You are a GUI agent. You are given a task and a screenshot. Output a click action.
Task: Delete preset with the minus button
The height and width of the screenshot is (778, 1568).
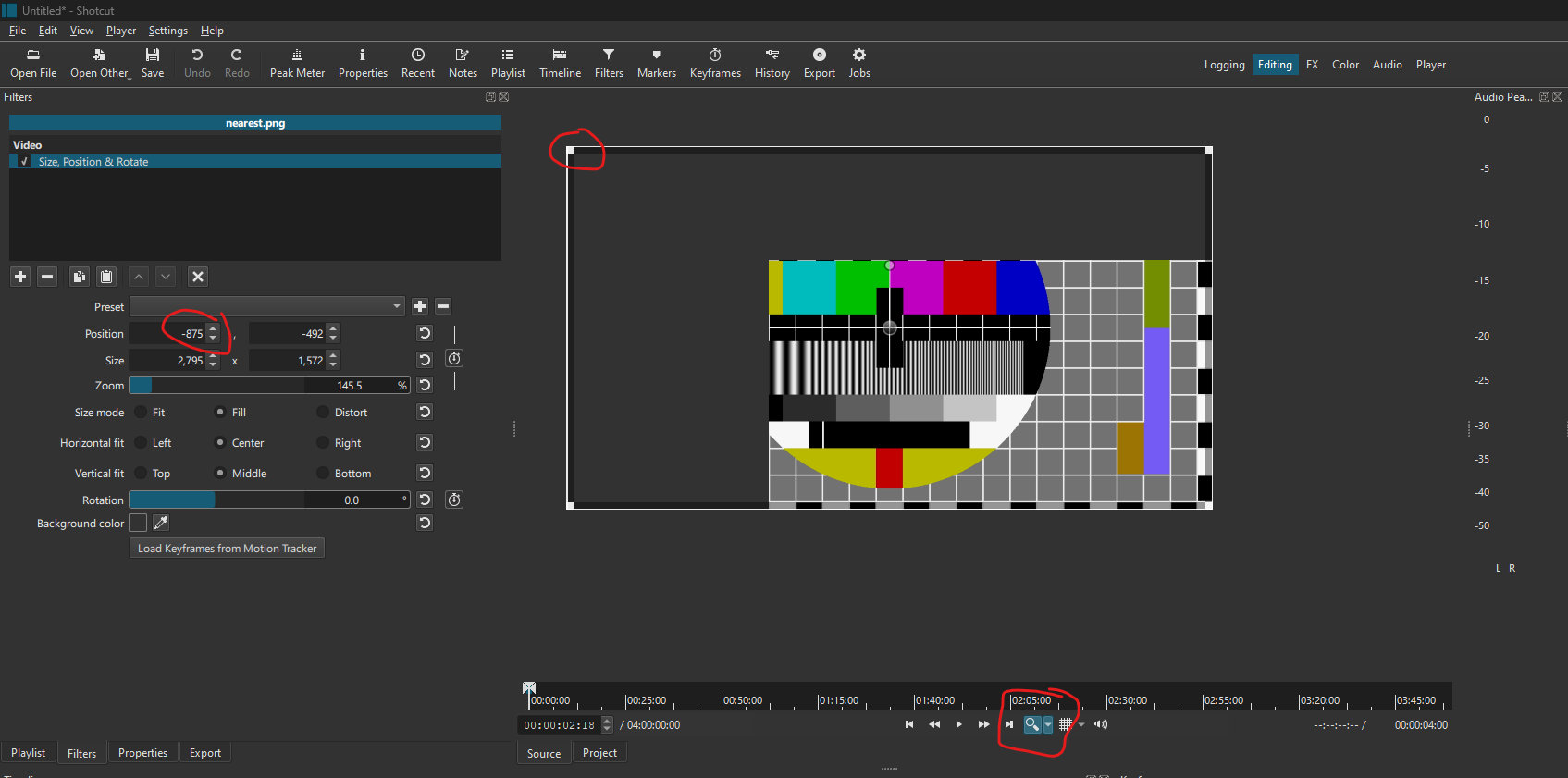(443, 306)
